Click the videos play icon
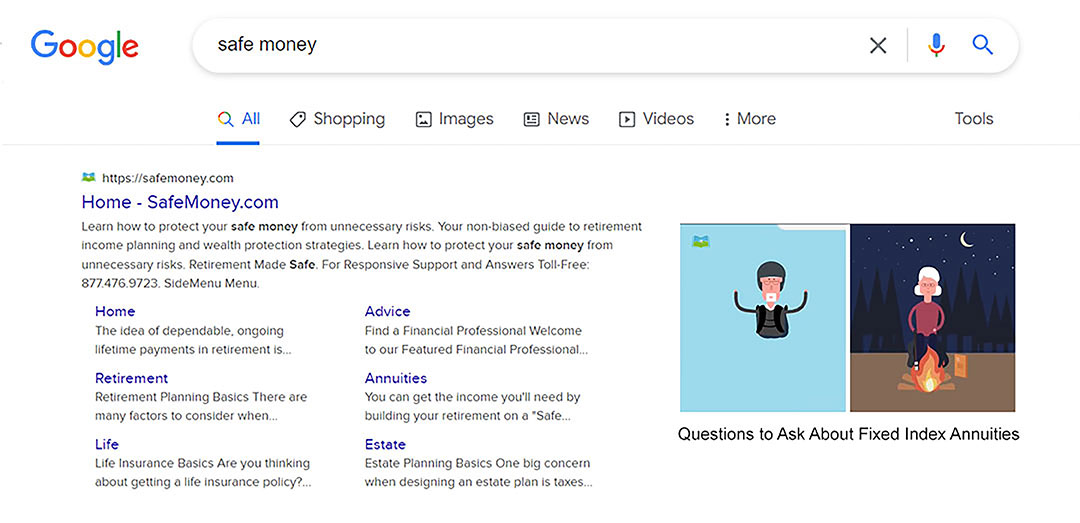Screen dimensions: 1080x523 (x=627, y=119)
